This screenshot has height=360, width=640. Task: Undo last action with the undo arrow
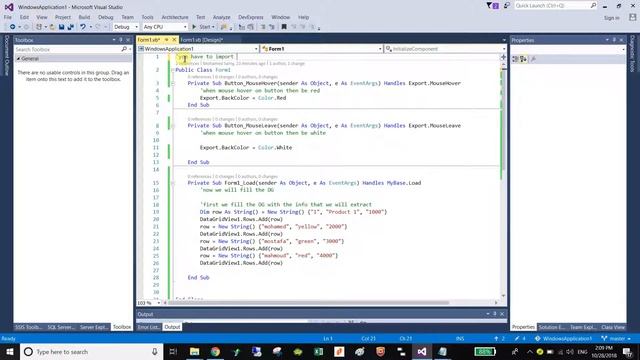coord(83,27)
